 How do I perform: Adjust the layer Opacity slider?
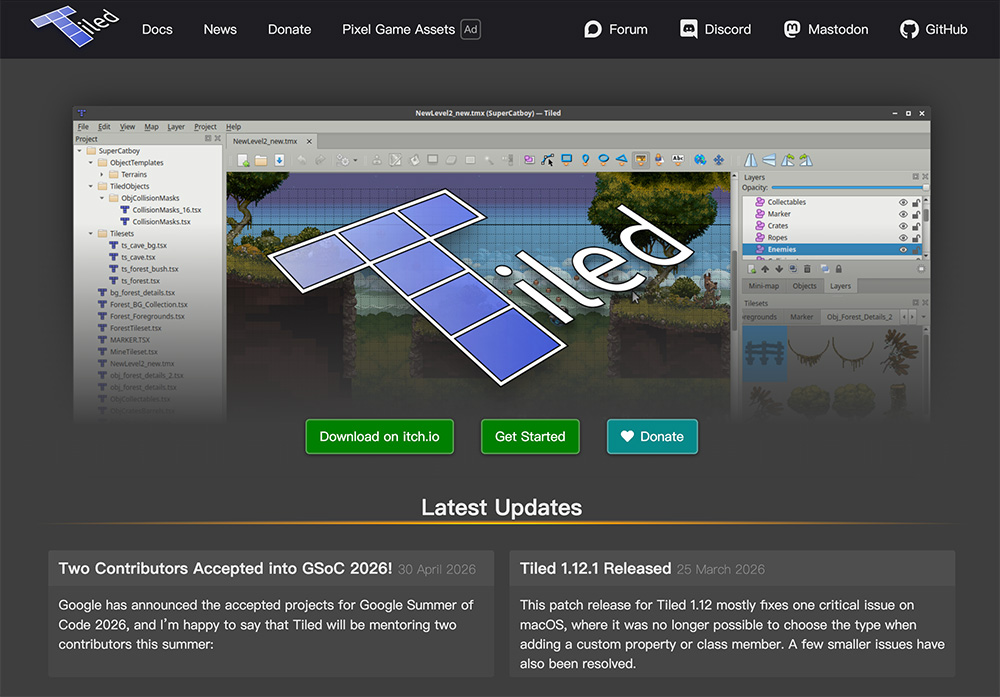coord(849,187)
